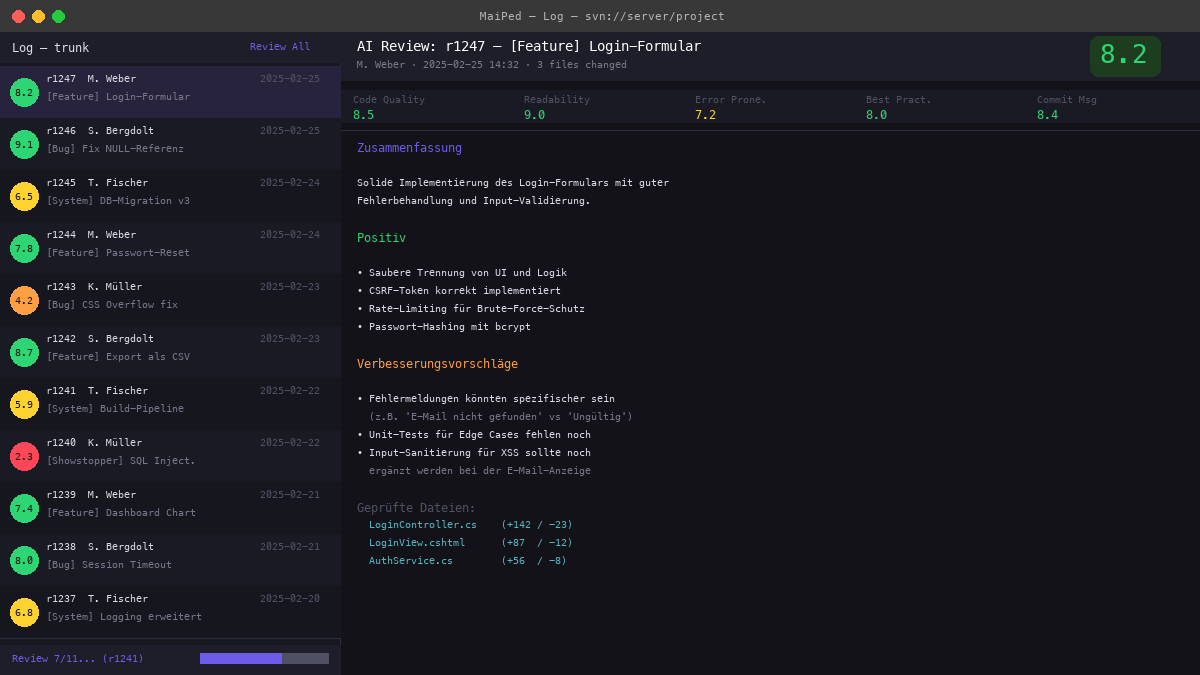Click the review progress bar
1200x675 pixels.
click(x=264, y=658)
